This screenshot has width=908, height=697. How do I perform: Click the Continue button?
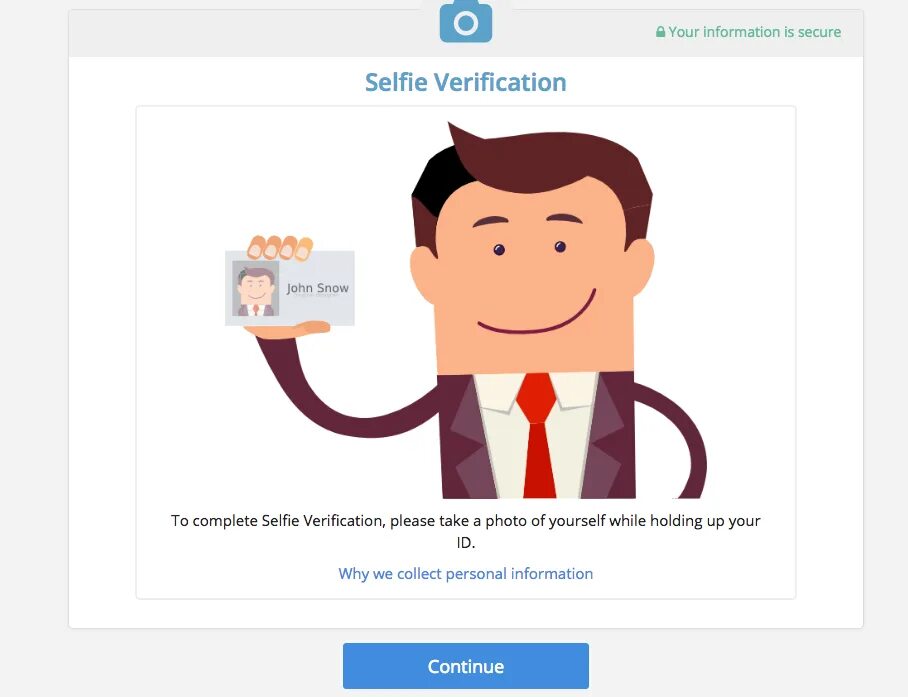[x=466, y=666]
